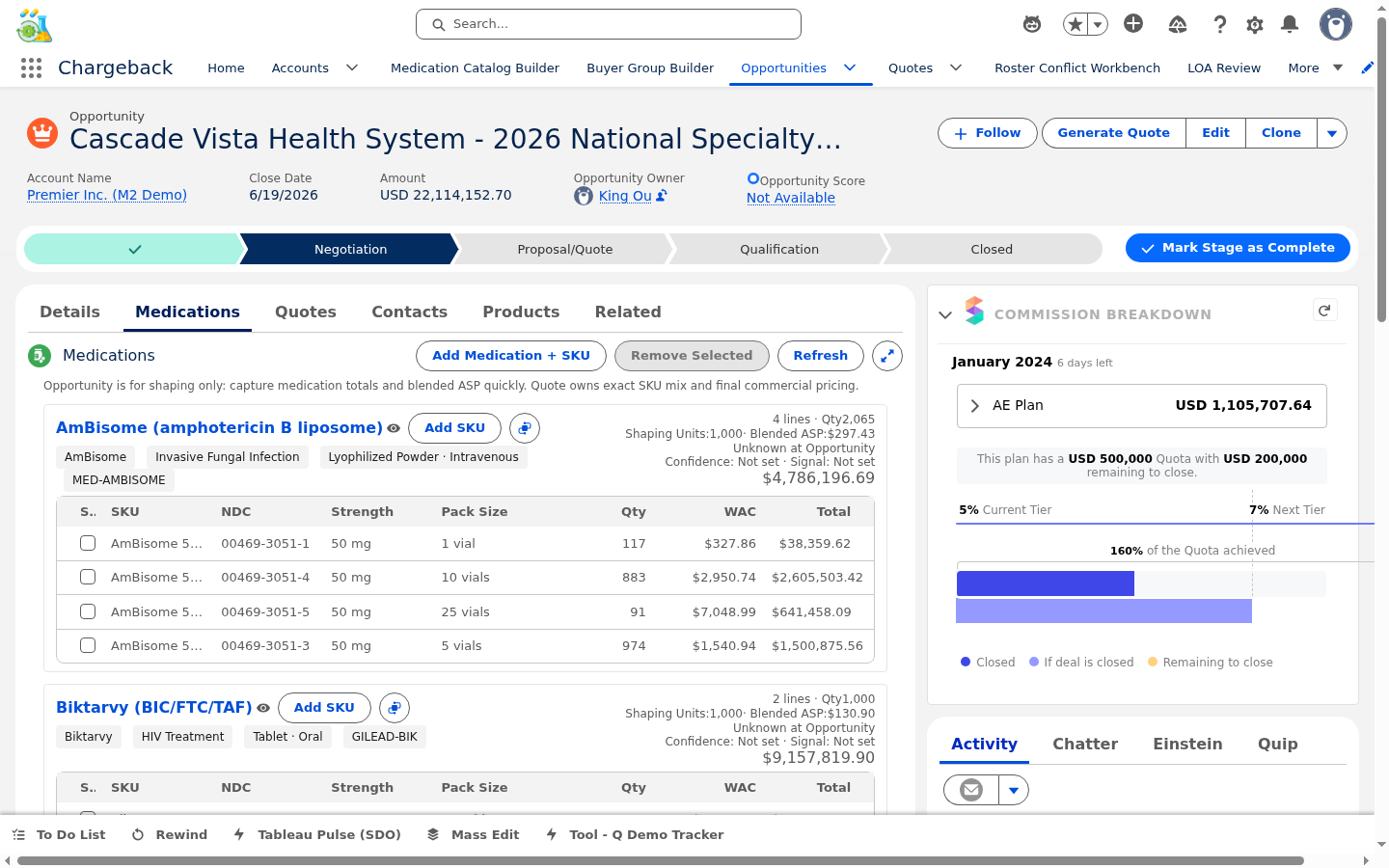
Task: Click the Global Actions plus icon
Action: point(1133,24)
